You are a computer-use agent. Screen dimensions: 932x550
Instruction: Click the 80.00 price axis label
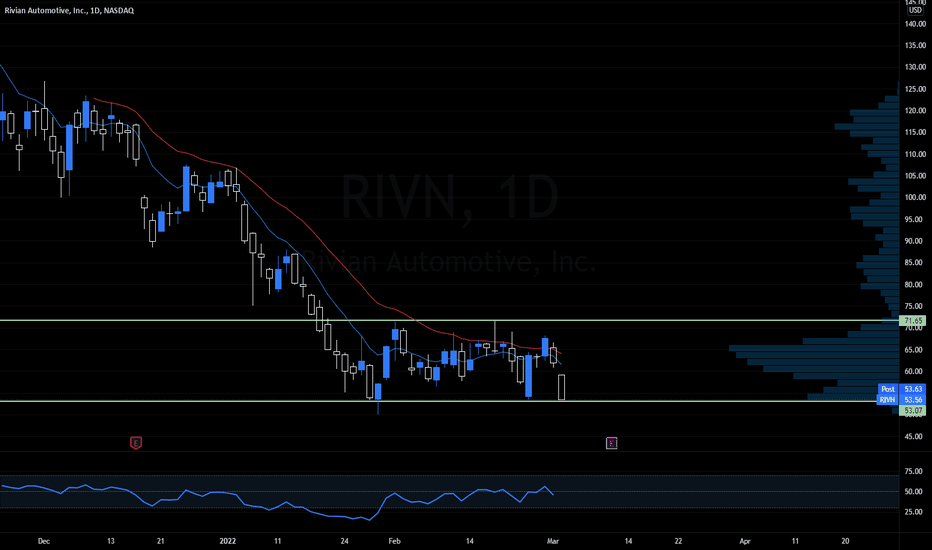[915, 284]
